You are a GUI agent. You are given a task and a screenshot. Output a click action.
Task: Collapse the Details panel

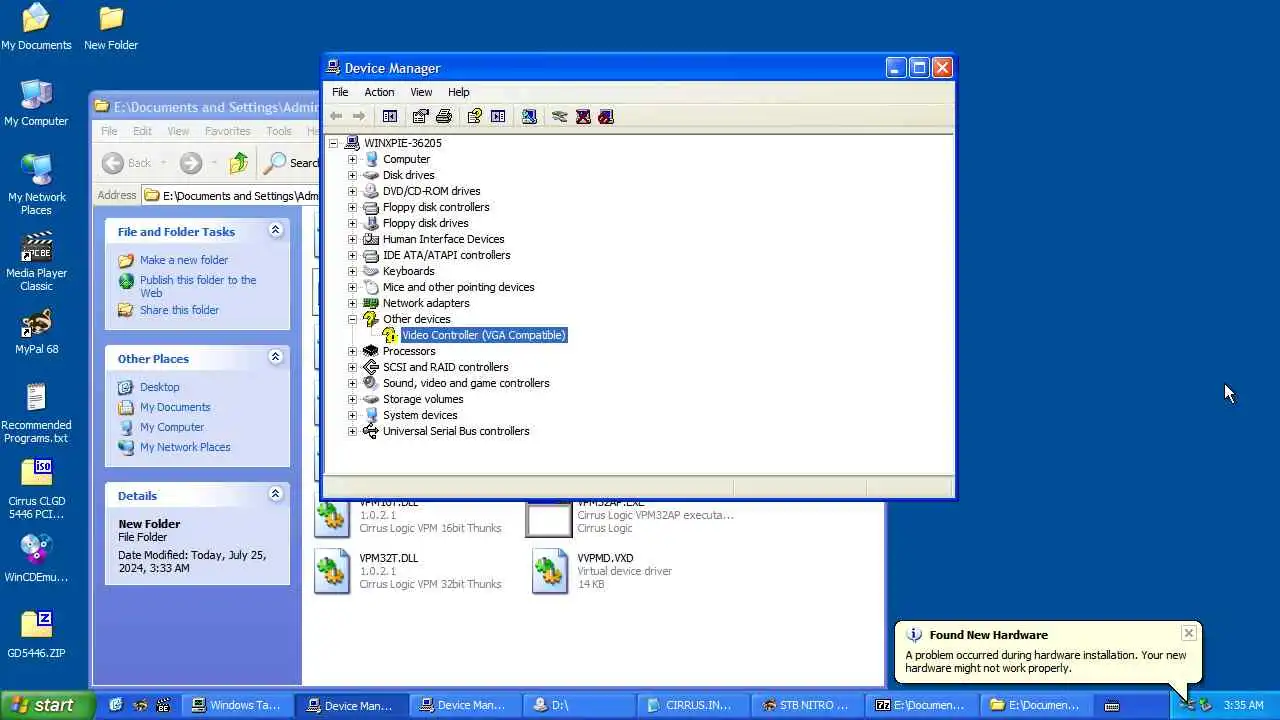click(x=275, y=494)
